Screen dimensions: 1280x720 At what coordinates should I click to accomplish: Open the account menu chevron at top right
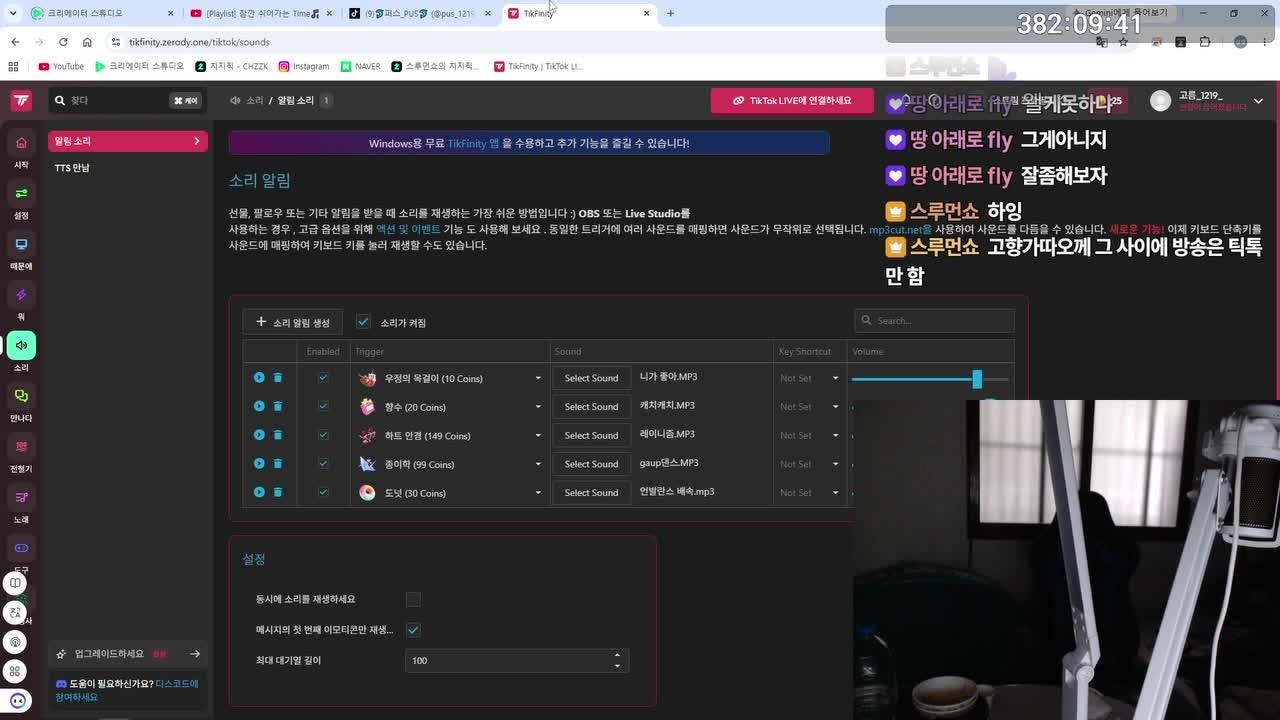click(1258, 101)
